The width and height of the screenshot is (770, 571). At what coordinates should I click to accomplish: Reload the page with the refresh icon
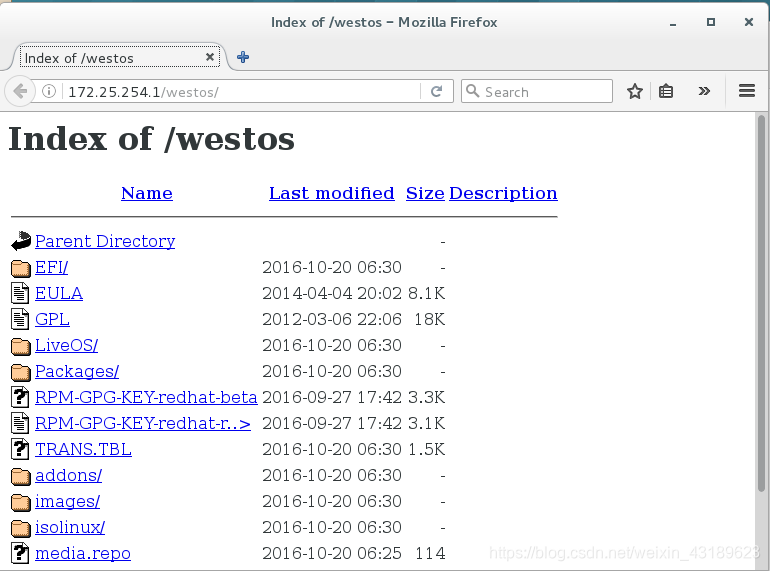click(x=436, y=91)
